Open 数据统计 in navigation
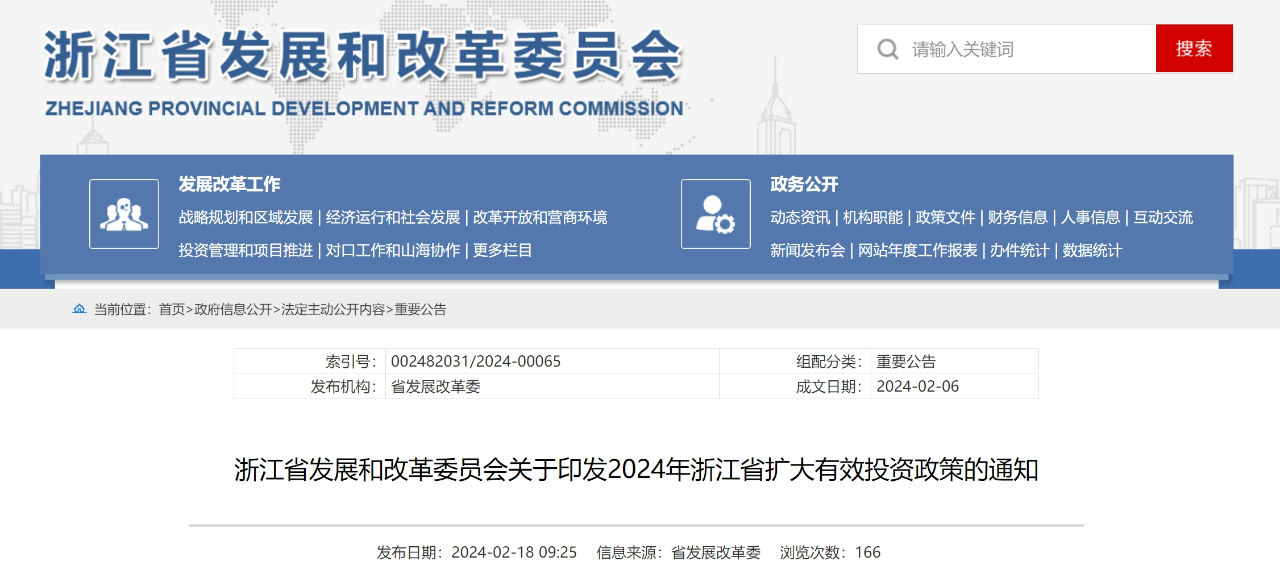1280x565 pixels. 1092,250
